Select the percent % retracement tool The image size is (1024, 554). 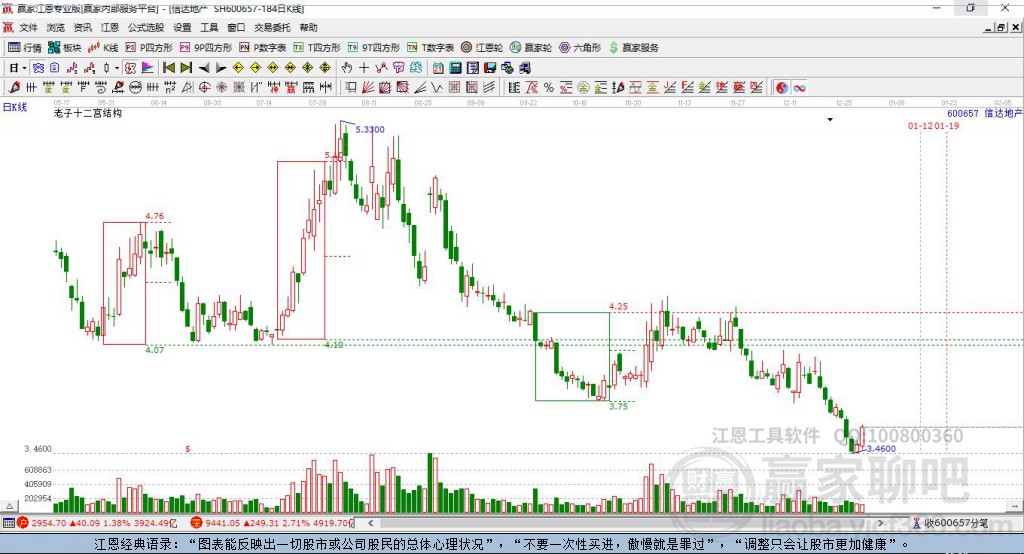[549, 88]
